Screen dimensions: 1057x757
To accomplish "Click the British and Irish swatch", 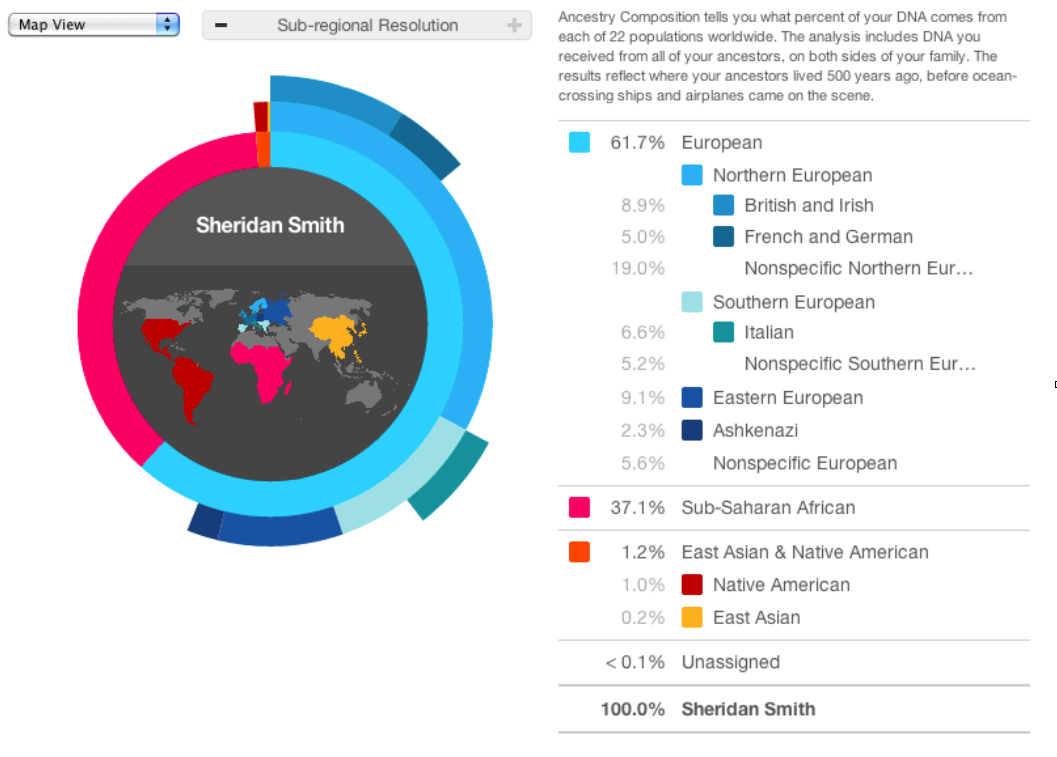I will coord(723,206).
